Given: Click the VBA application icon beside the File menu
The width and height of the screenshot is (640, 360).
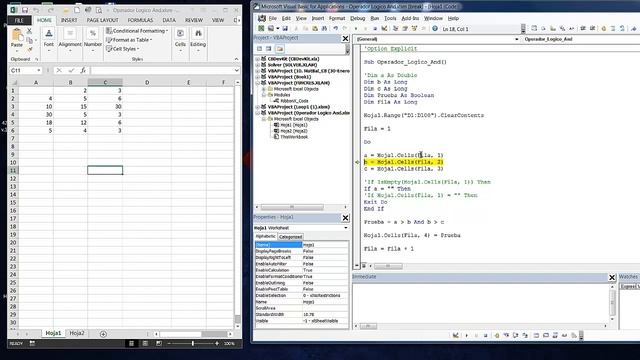Looking at the screenshot, I should pyautogui.click(x=262, y=18).
